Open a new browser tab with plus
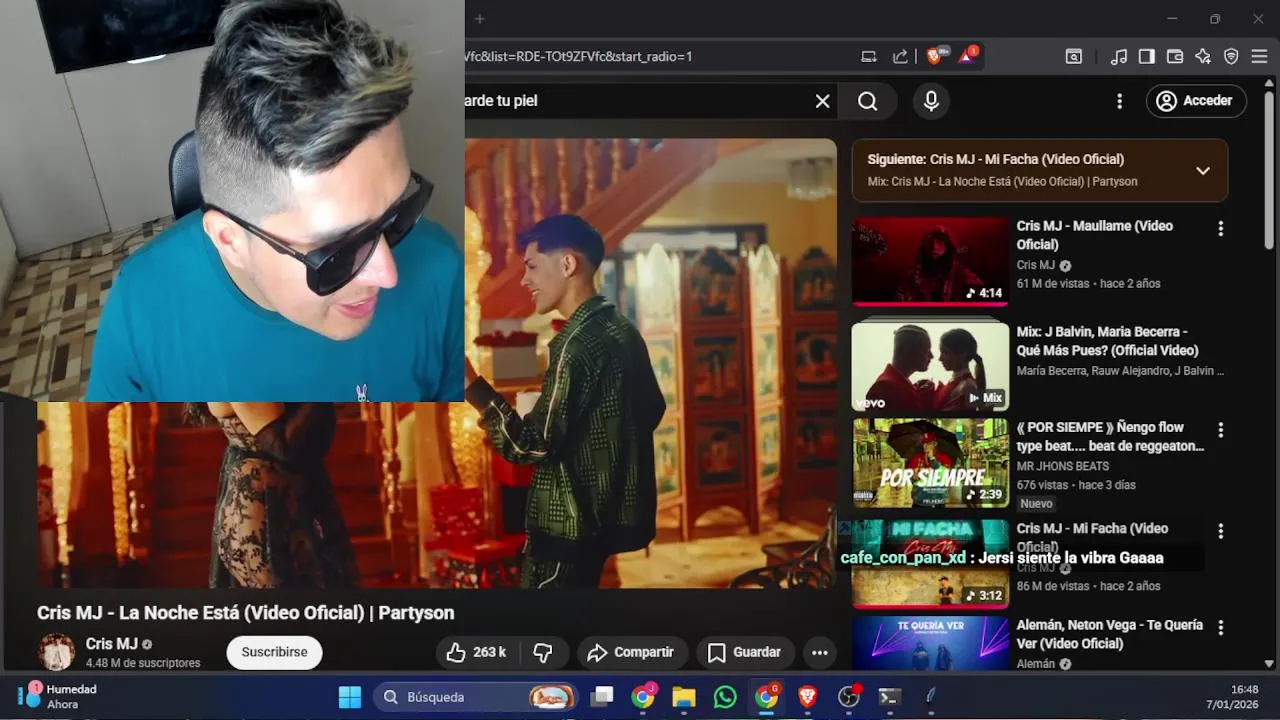Screen dimensions: 1280x720 tap(479, 19)
